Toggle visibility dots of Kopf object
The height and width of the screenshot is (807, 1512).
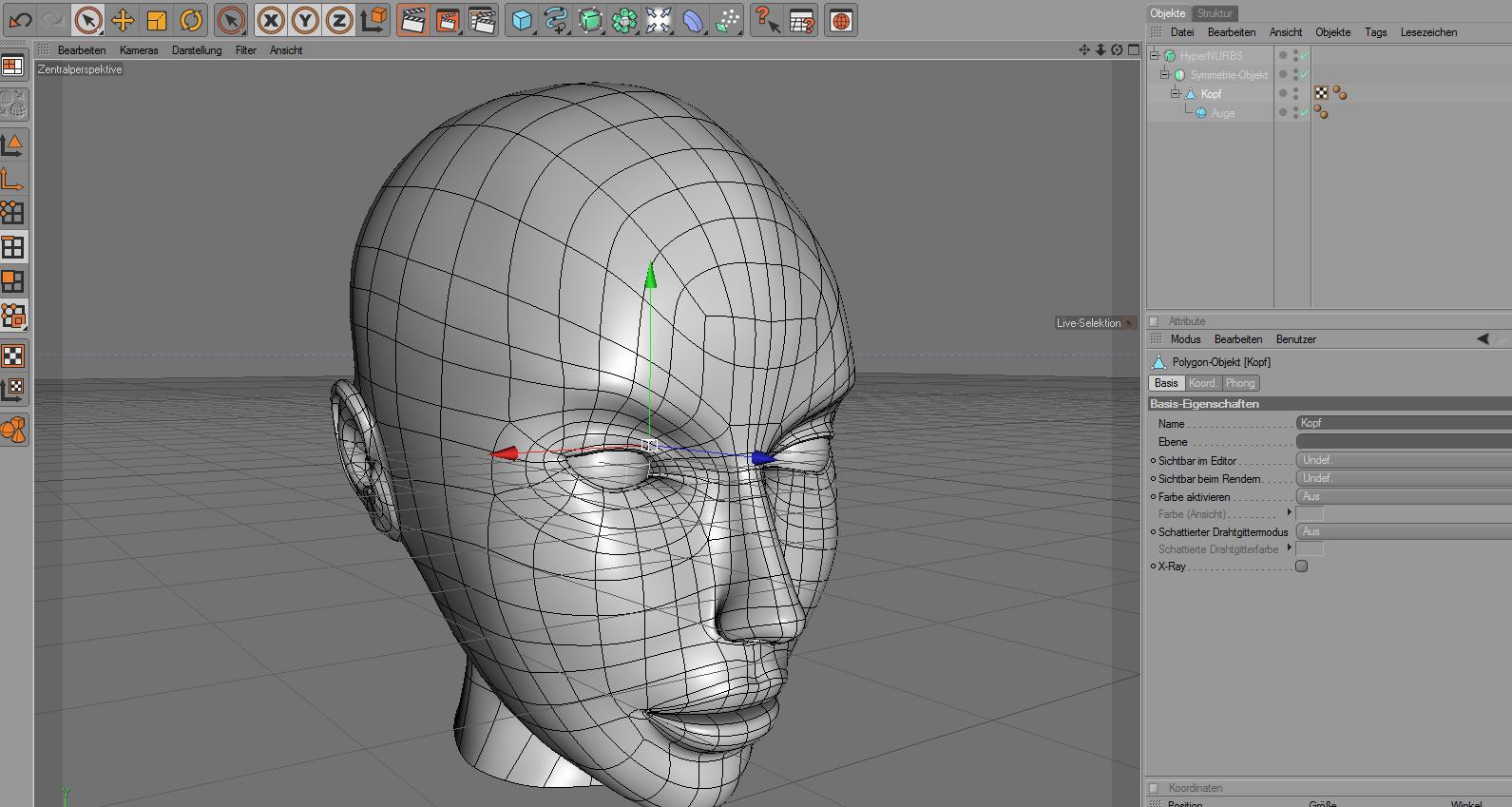pos(1295,94)
